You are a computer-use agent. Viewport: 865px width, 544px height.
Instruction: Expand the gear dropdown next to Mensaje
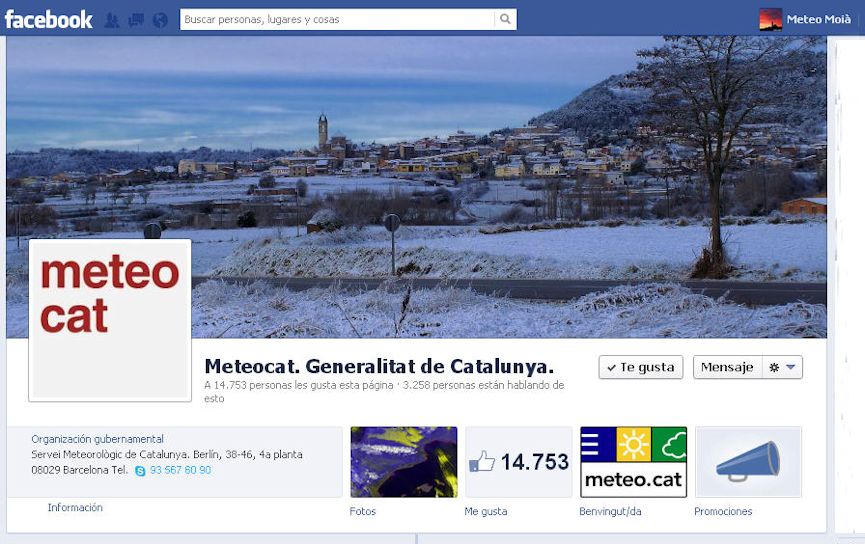[x=782, y=367]
